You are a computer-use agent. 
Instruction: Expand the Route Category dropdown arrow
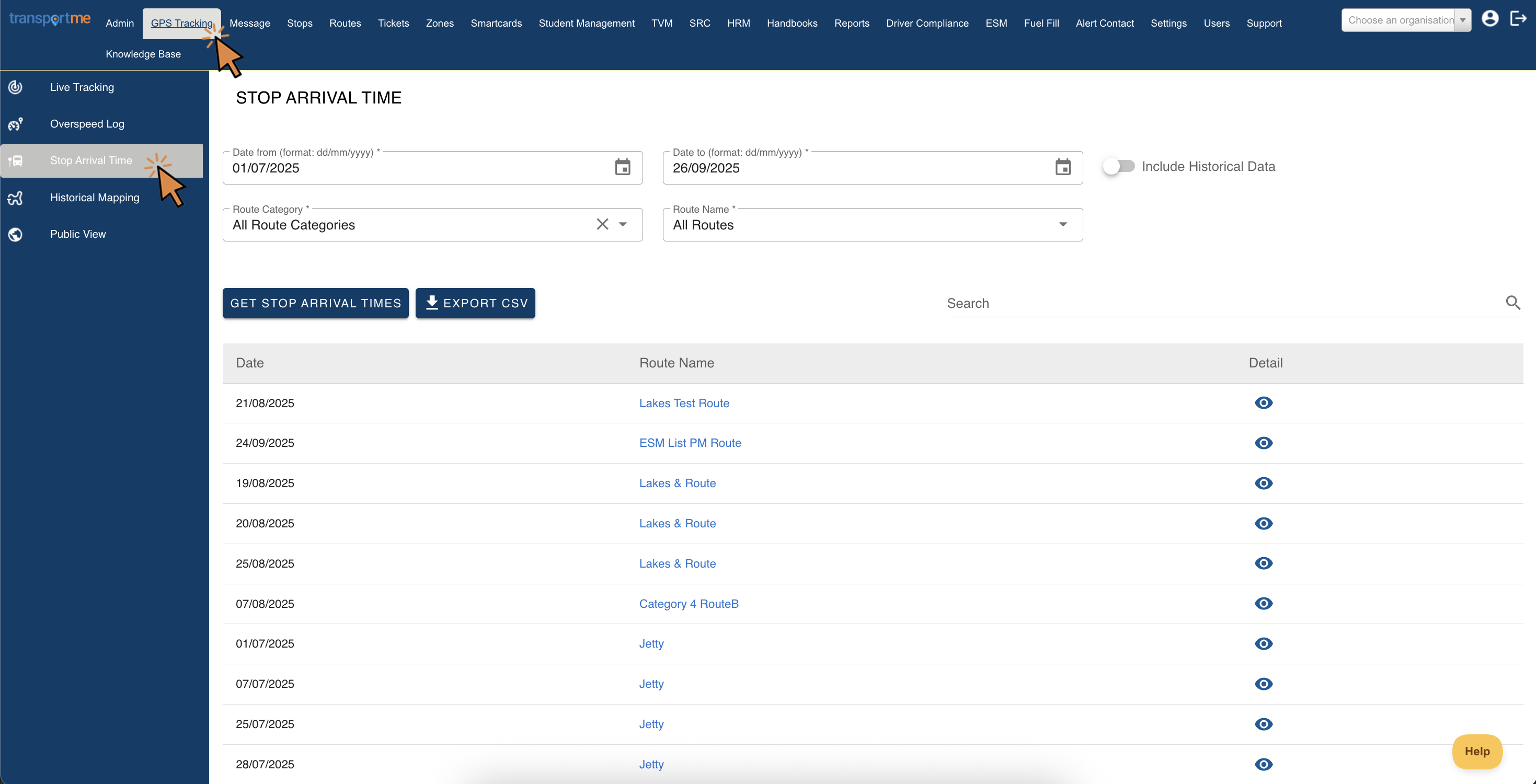[x=623, y=224]
